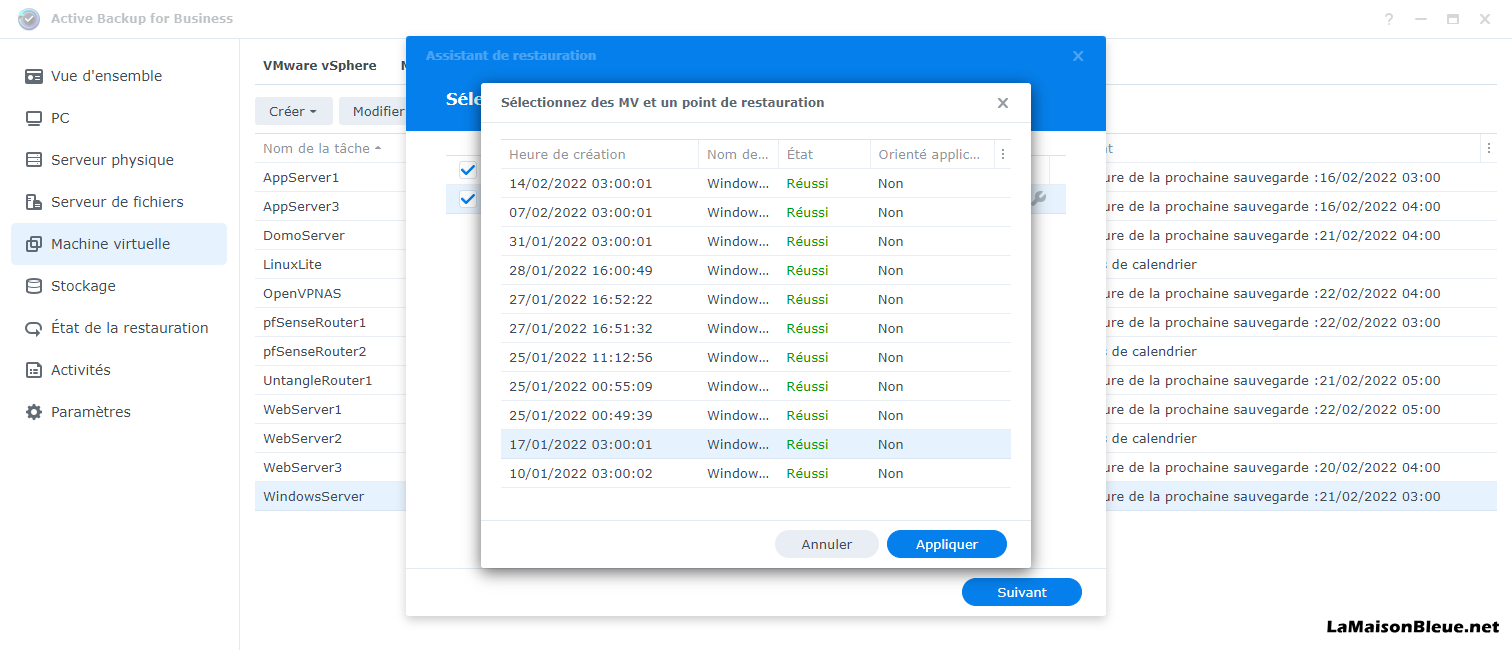The width and height of the screenshot is (1512, 650).
Task: Select restore point 10/01/2022 03:00:02
Action: click(x=756, y=473)
